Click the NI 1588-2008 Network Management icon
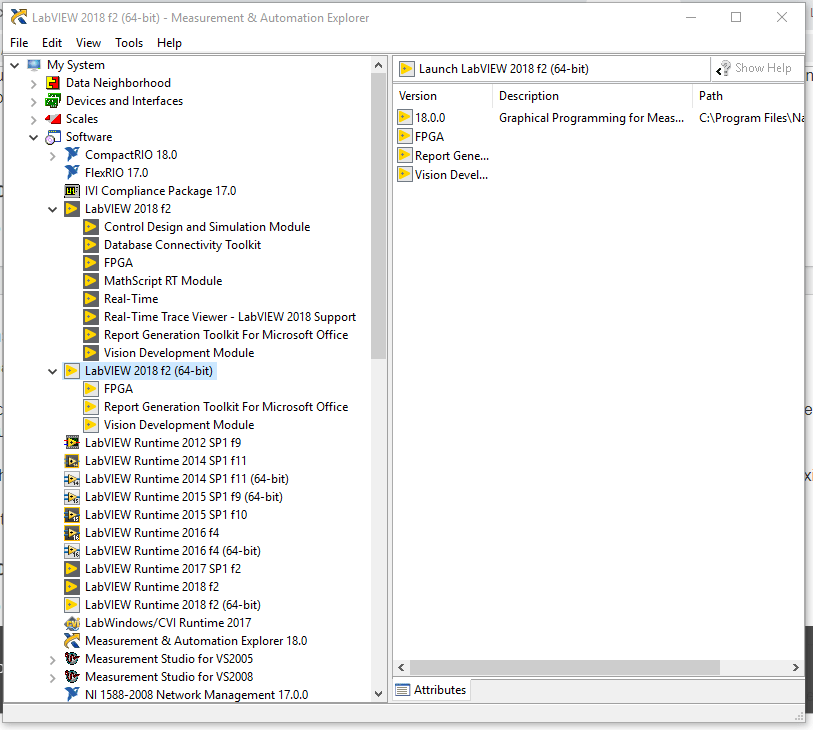 click(x=72, y=695)
